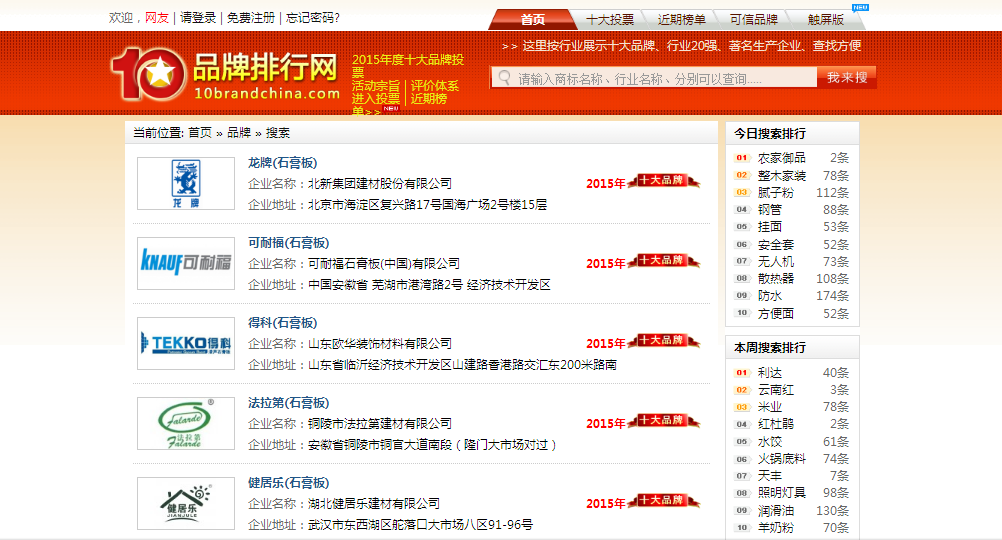This screenshot has width=1002, height=540.
Task: Select 整木家装 in today's search ranking
Action: tap(782, 176)
